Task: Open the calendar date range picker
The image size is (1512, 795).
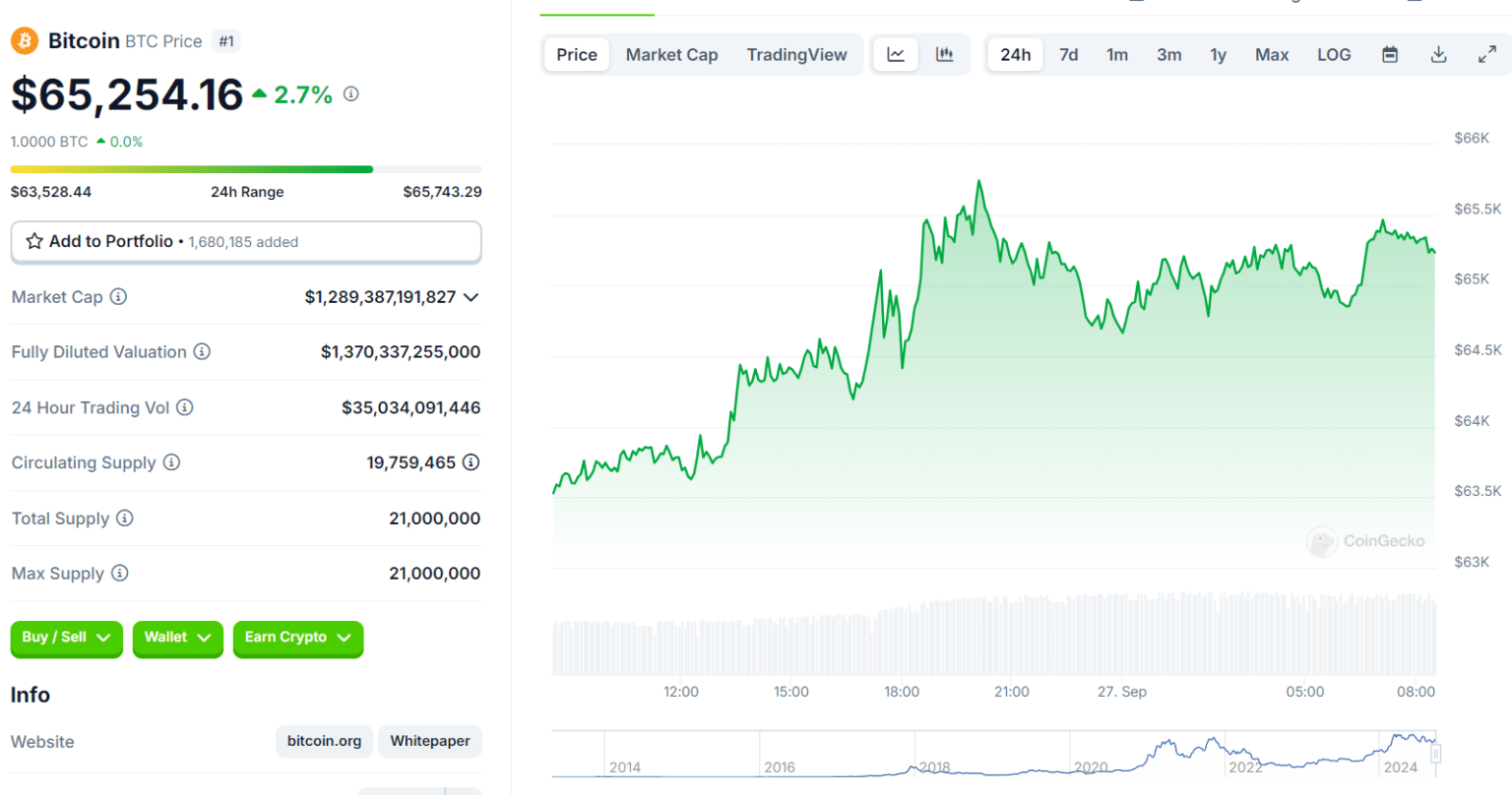Action: [x=1390, y=55]
